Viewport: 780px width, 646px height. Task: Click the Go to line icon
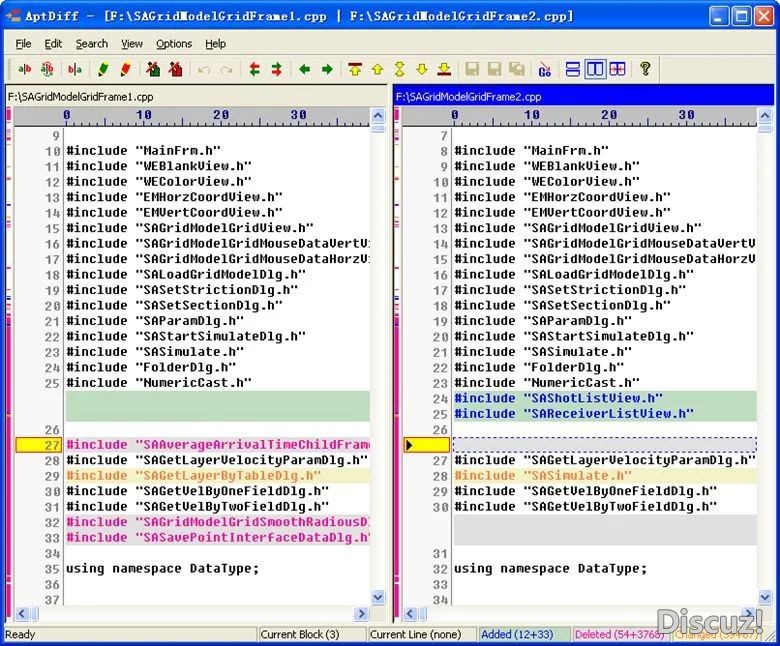click(545, 69)
